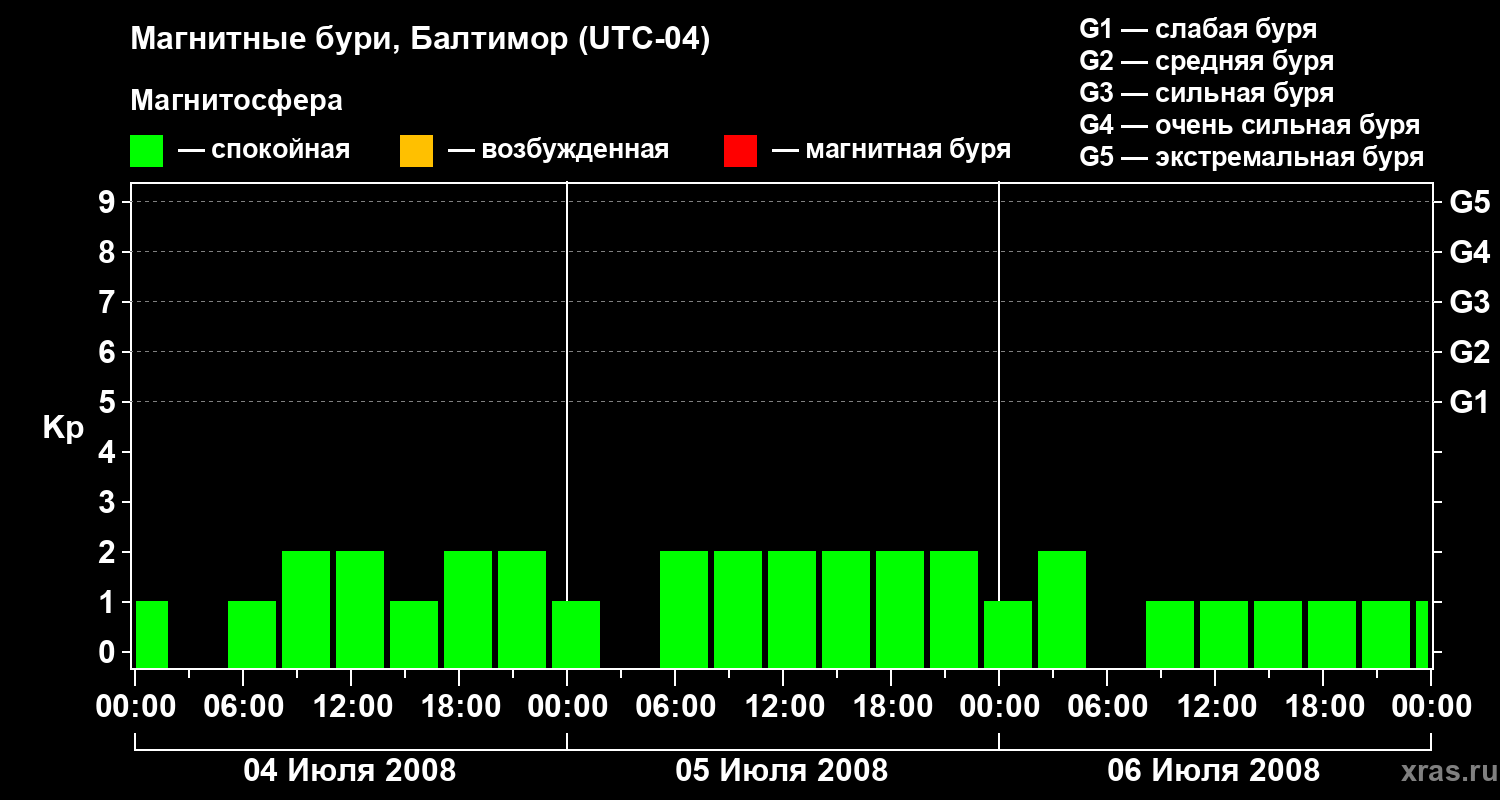1500x800 pixels.
Task: Click the right-axis label 'G3'
Action: [1469, 302]
